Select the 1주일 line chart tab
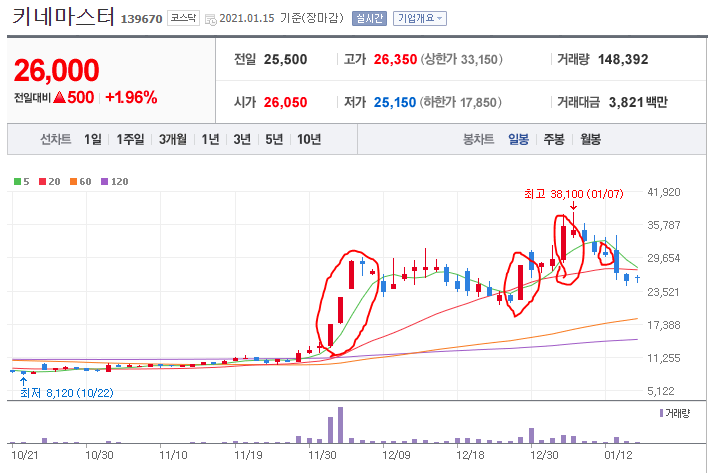This screenshot has height=473, width=708. point(130,139)
